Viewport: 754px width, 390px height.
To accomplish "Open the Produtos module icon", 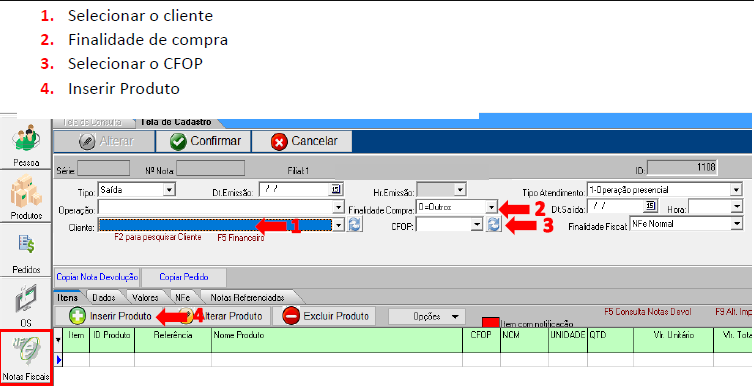I will coord(26,191).
